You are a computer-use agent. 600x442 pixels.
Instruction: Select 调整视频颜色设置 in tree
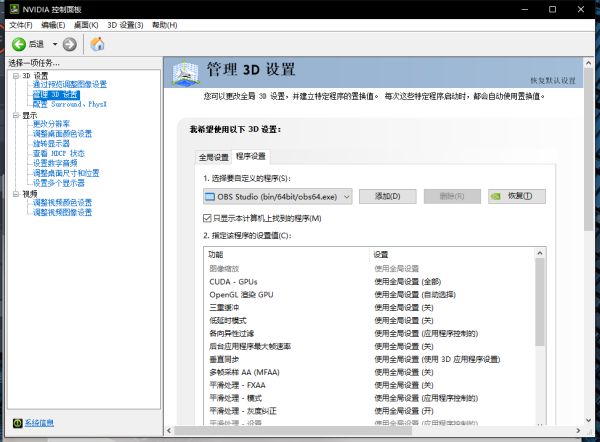(62, 203)
